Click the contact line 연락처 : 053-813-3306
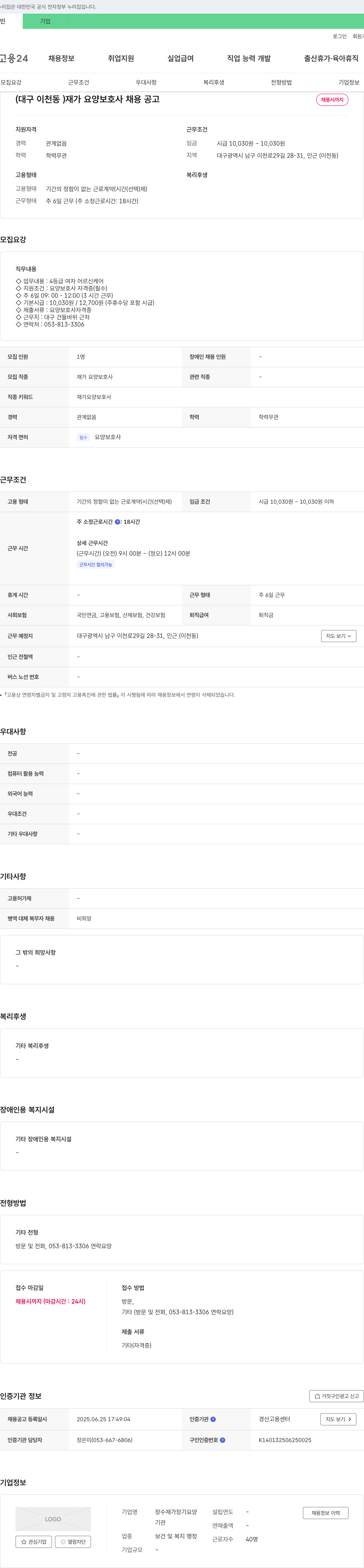This screenshot has height=1568, width=364. pyautogui.click(x=50, y=324)
